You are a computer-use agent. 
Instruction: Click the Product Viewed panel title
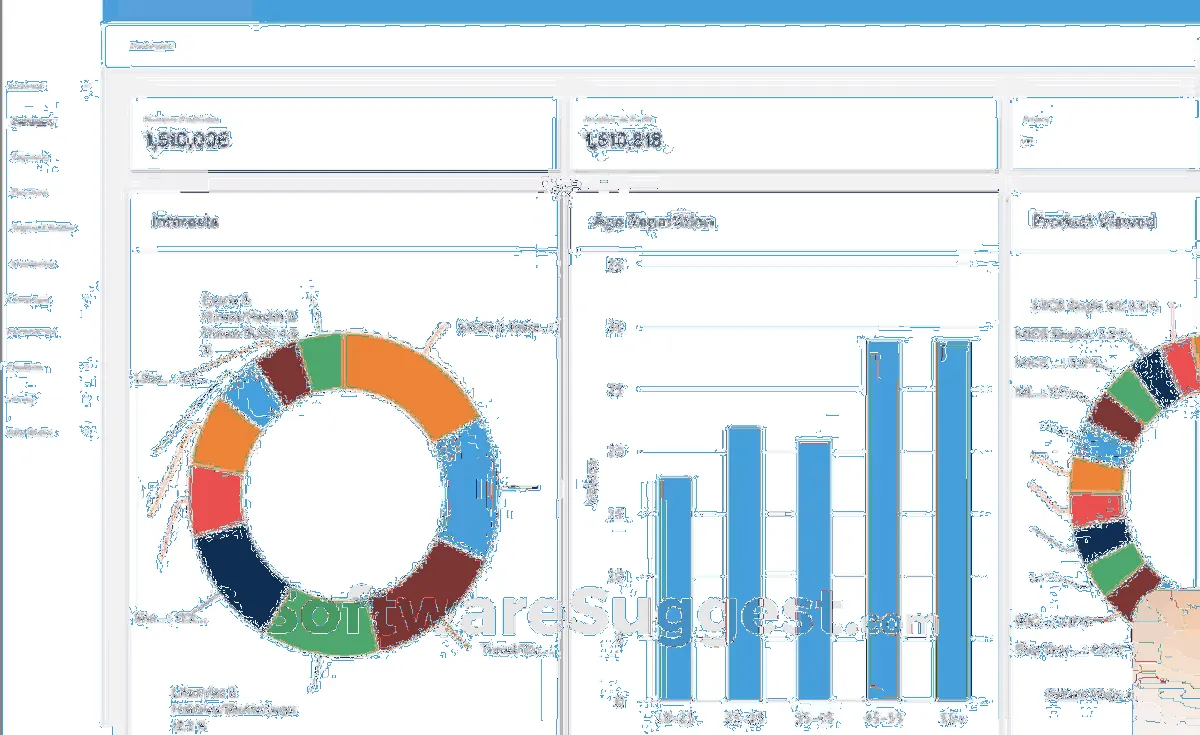(1094, 221)
